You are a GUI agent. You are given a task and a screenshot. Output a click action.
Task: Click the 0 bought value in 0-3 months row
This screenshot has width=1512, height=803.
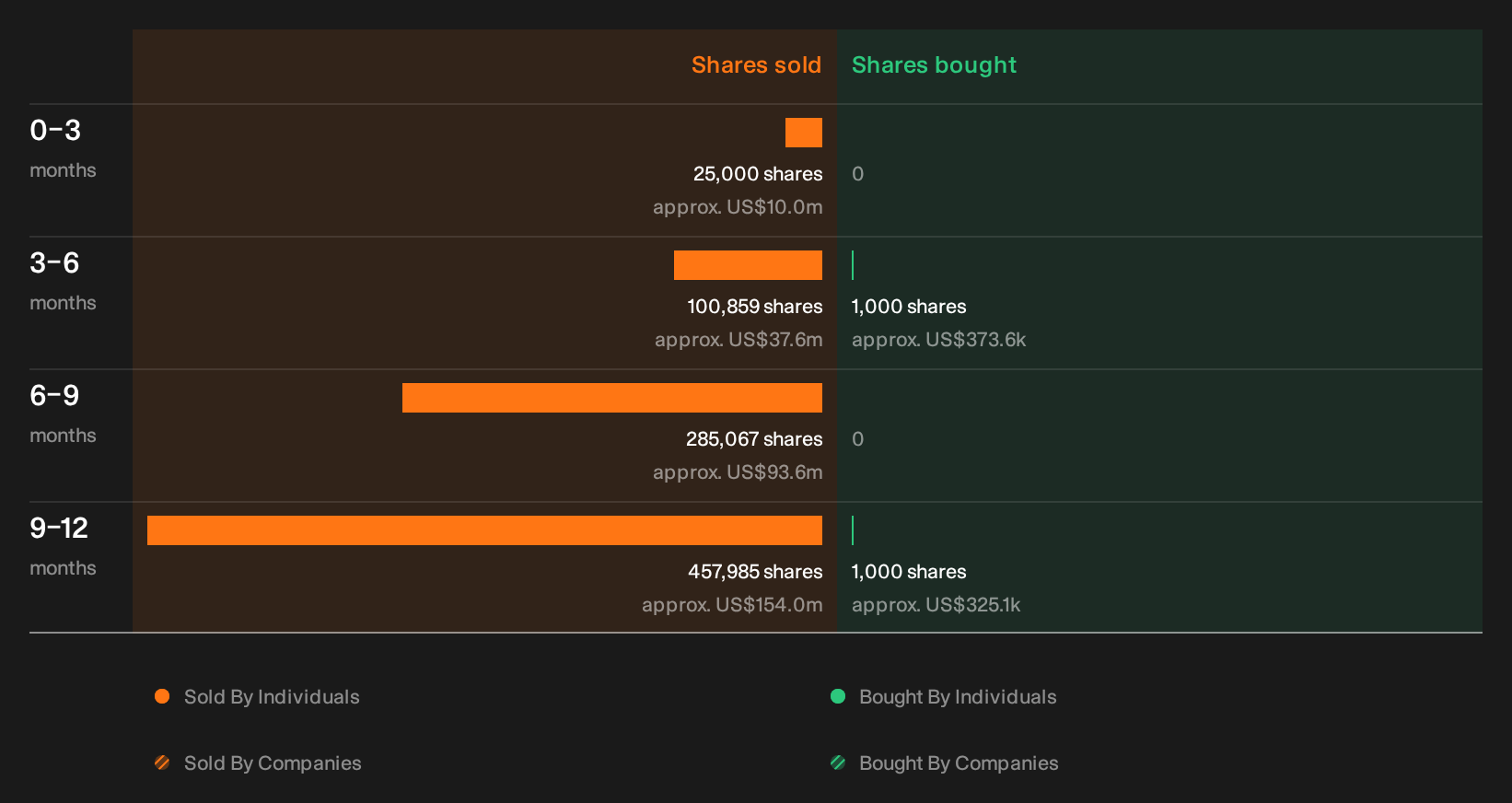coord(858,174)
